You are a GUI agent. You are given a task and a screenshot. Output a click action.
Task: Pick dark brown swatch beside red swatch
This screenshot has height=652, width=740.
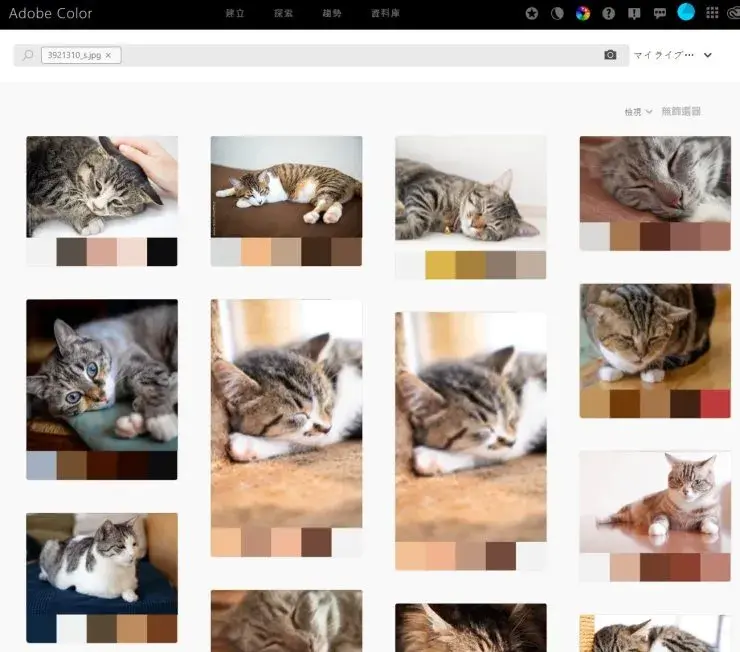coord(685,404)
